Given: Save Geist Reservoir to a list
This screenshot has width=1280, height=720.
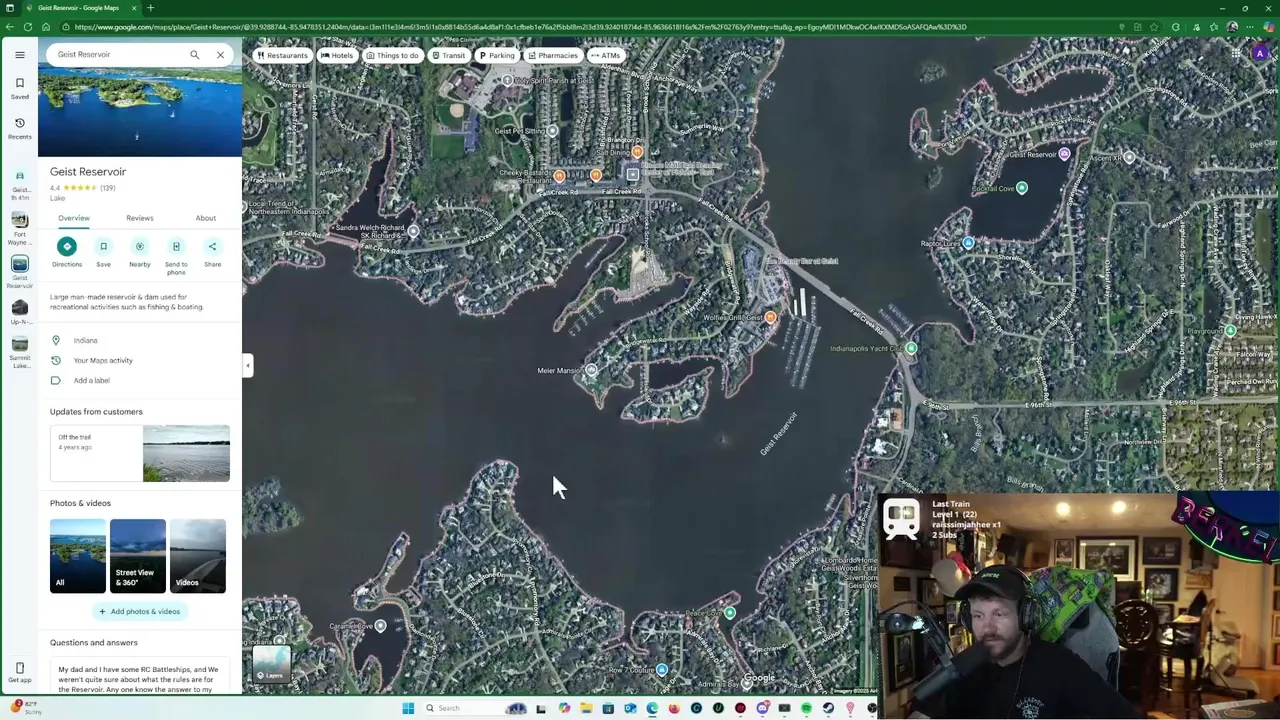Looking at the screenshot, I should [x=103, y=252].
